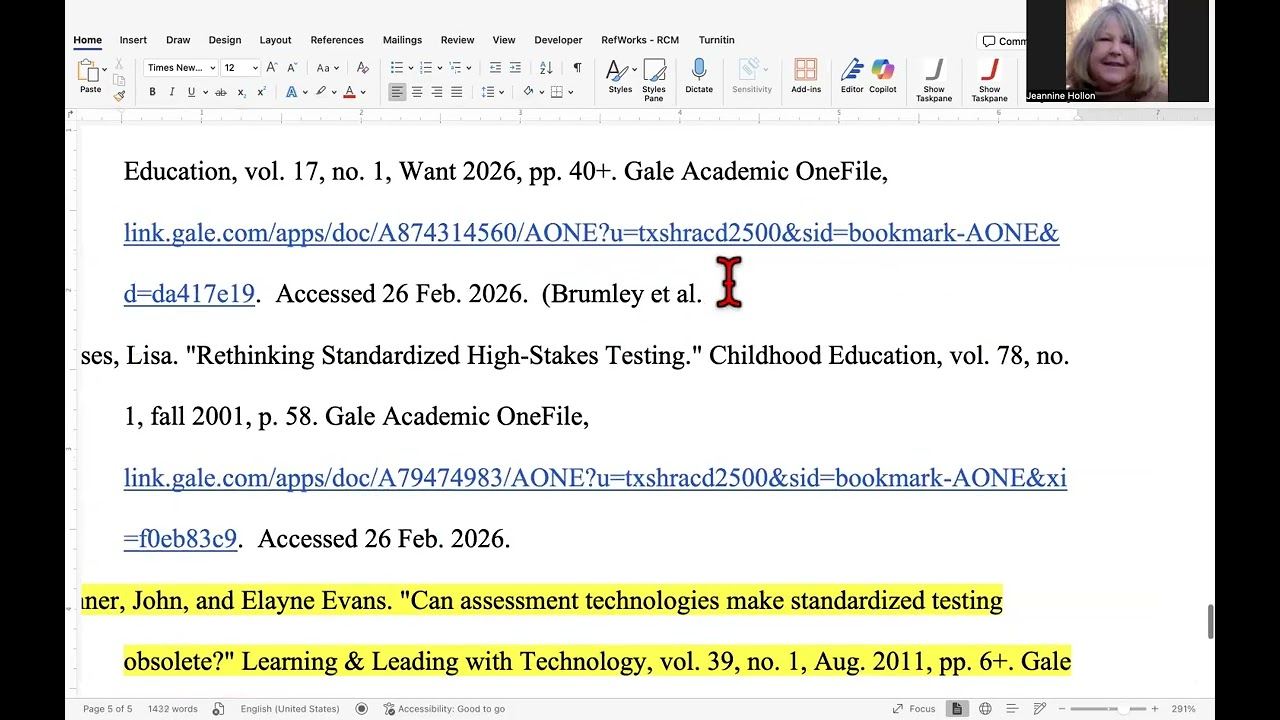The width and height of the screenshot is (1280, 720).
Task: Click the Cut scissors icon
Action: click(119, 62)
